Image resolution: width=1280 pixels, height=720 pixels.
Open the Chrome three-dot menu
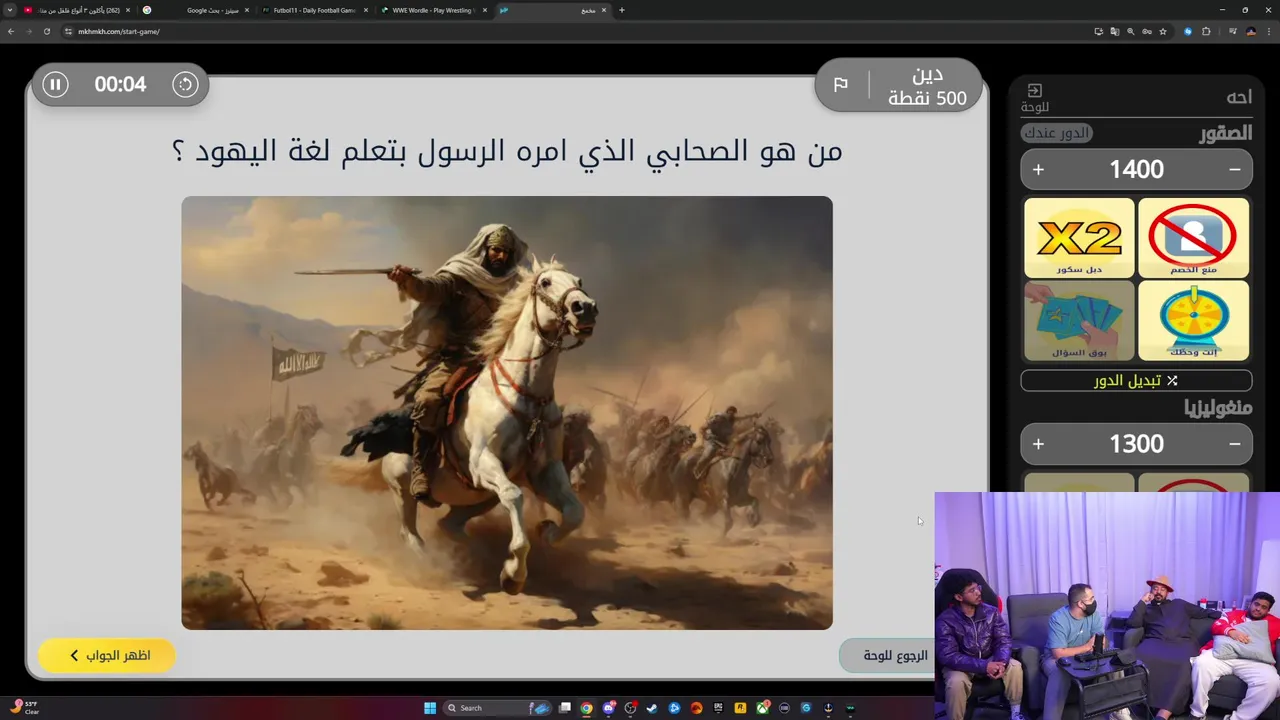1269,31
